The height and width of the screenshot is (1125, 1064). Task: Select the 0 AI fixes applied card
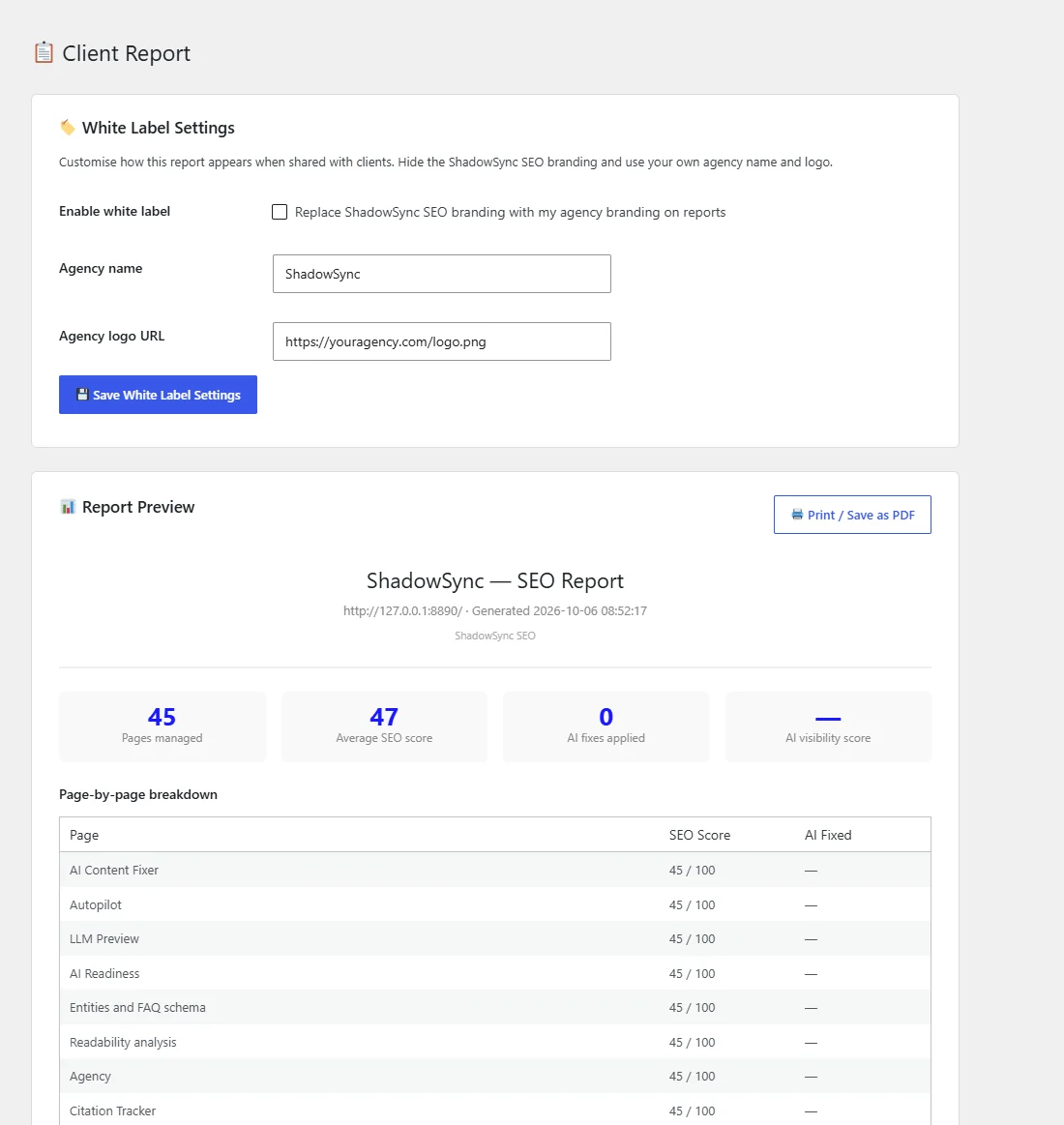pos(606,726)
